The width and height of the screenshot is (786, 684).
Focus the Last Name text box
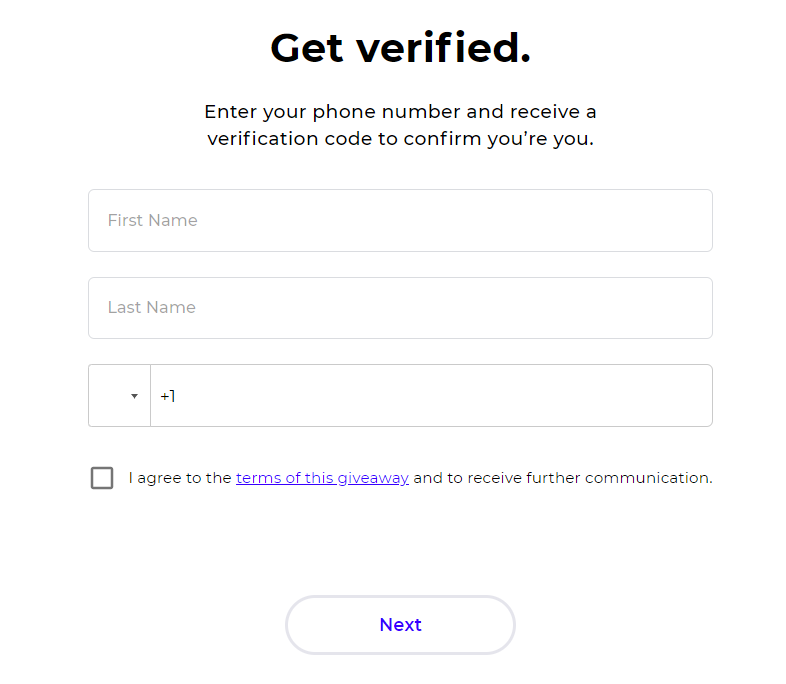click(x=400, y=308)
